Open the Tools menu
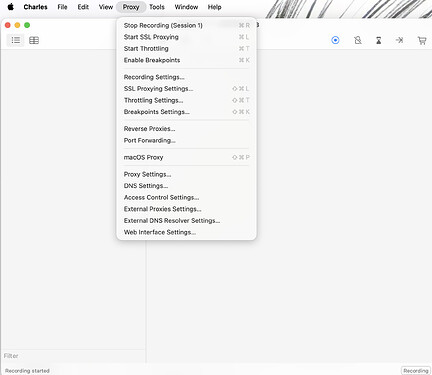 click(157, 7)
